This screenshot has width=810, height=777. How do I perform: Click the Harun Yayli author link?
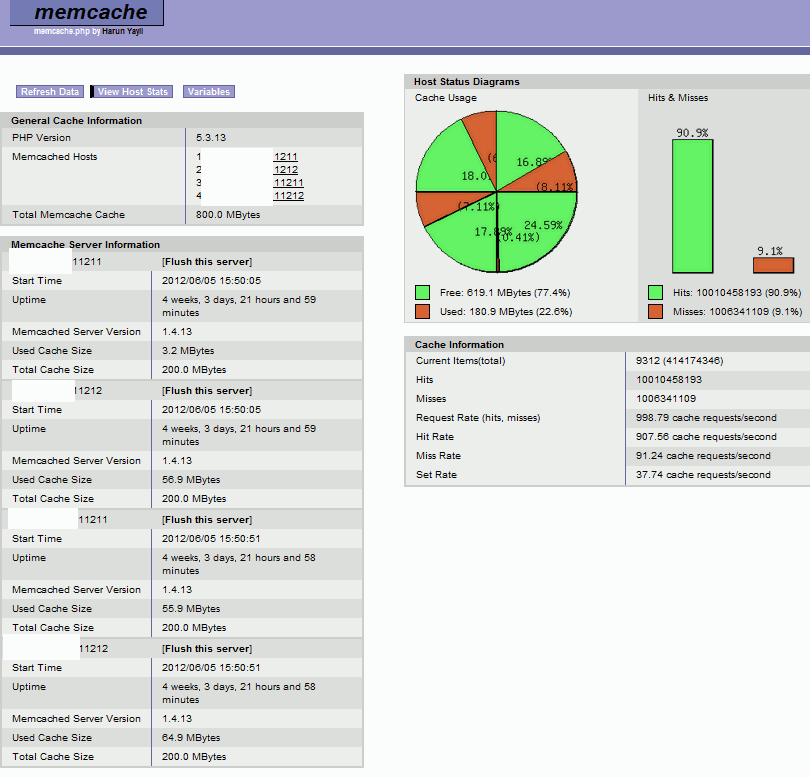click(121, 30)
